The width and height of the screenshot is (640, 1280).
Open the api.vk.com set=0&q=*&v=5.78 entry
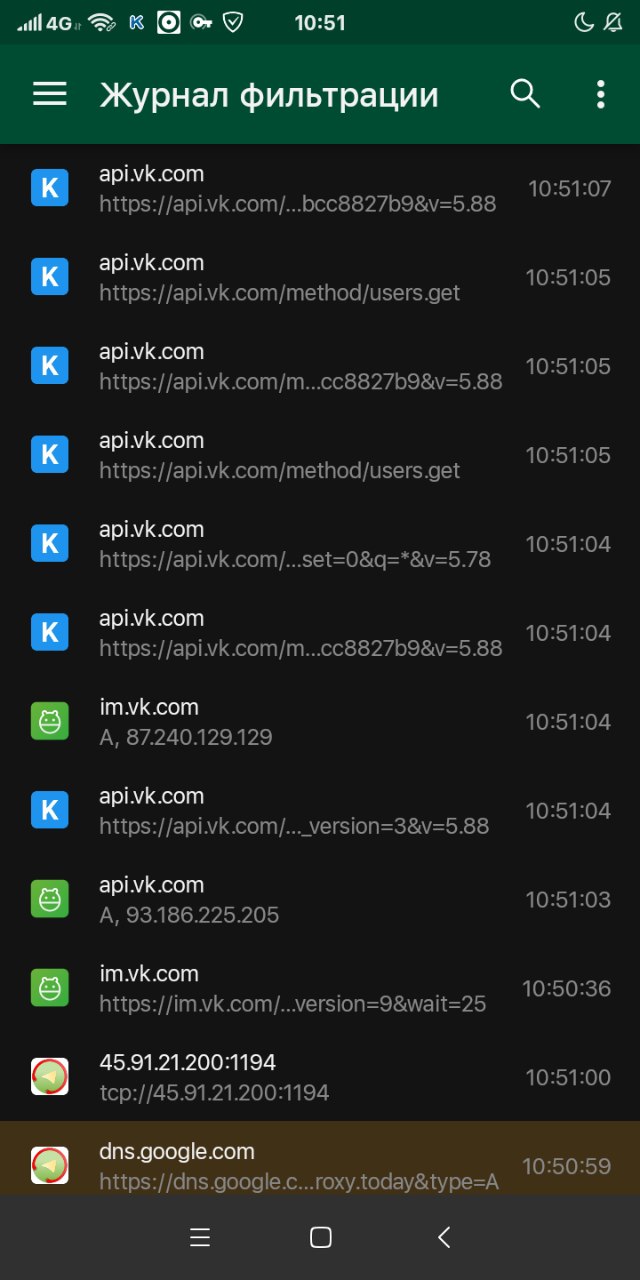pyautogui.click(x=320, y=544)
